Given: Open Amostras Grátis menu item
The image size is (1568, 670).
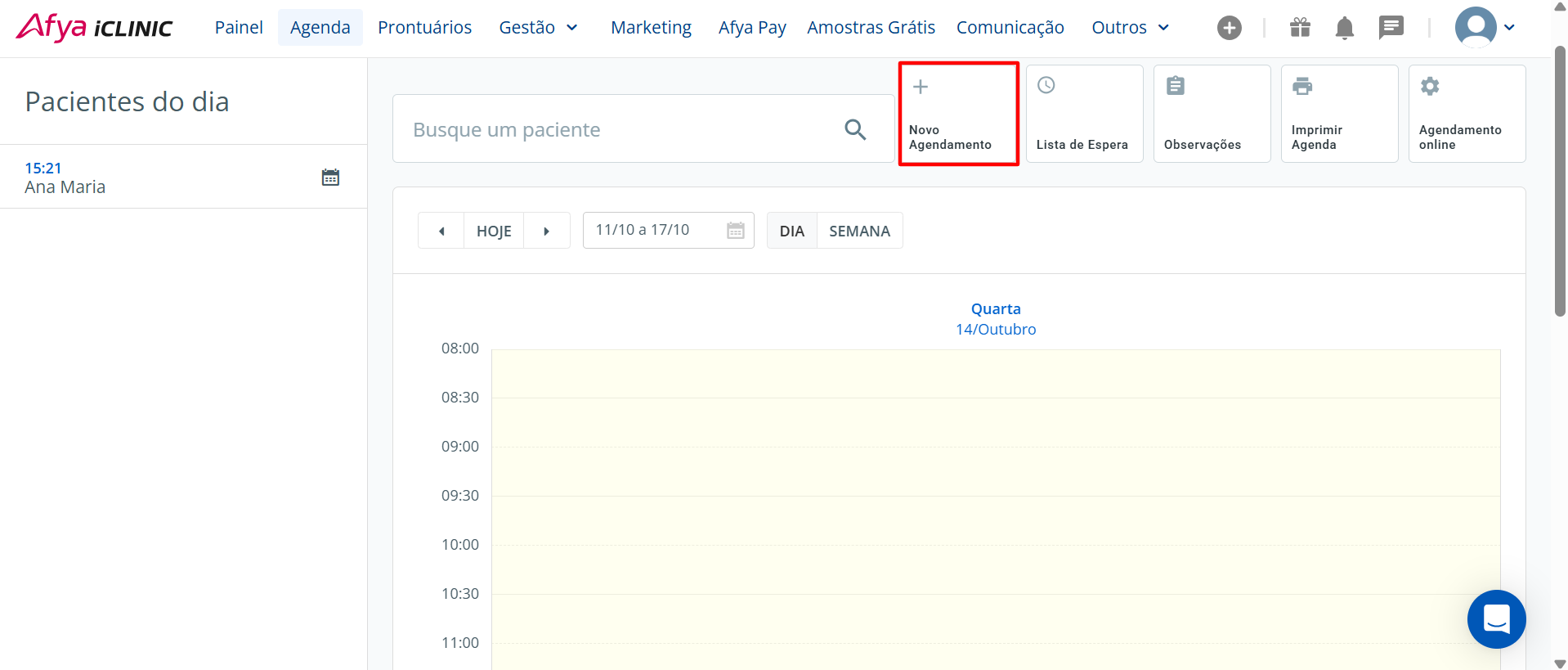Looking at the screenshot, I should (871, 28).
